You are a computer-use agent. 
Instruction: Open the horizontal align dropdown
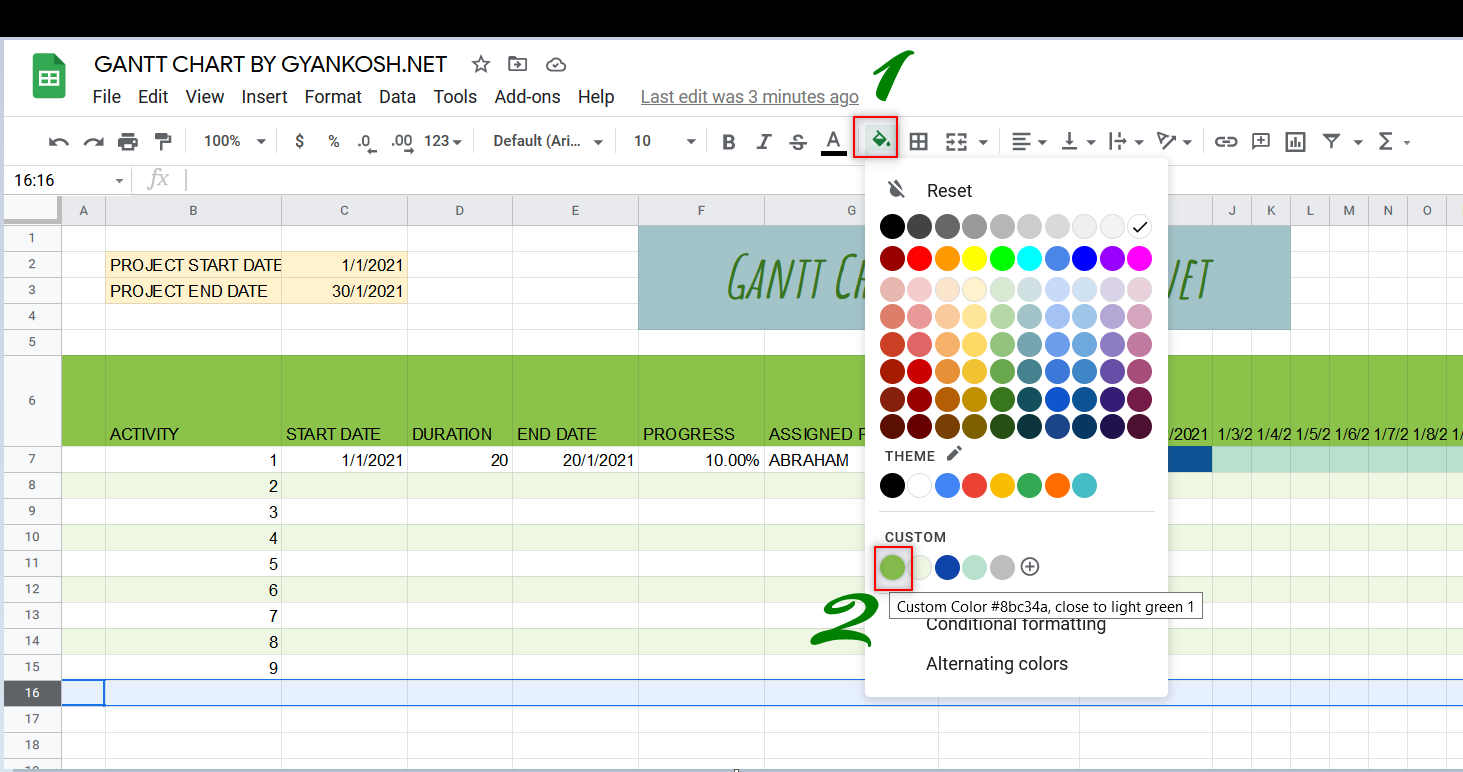1028,141
